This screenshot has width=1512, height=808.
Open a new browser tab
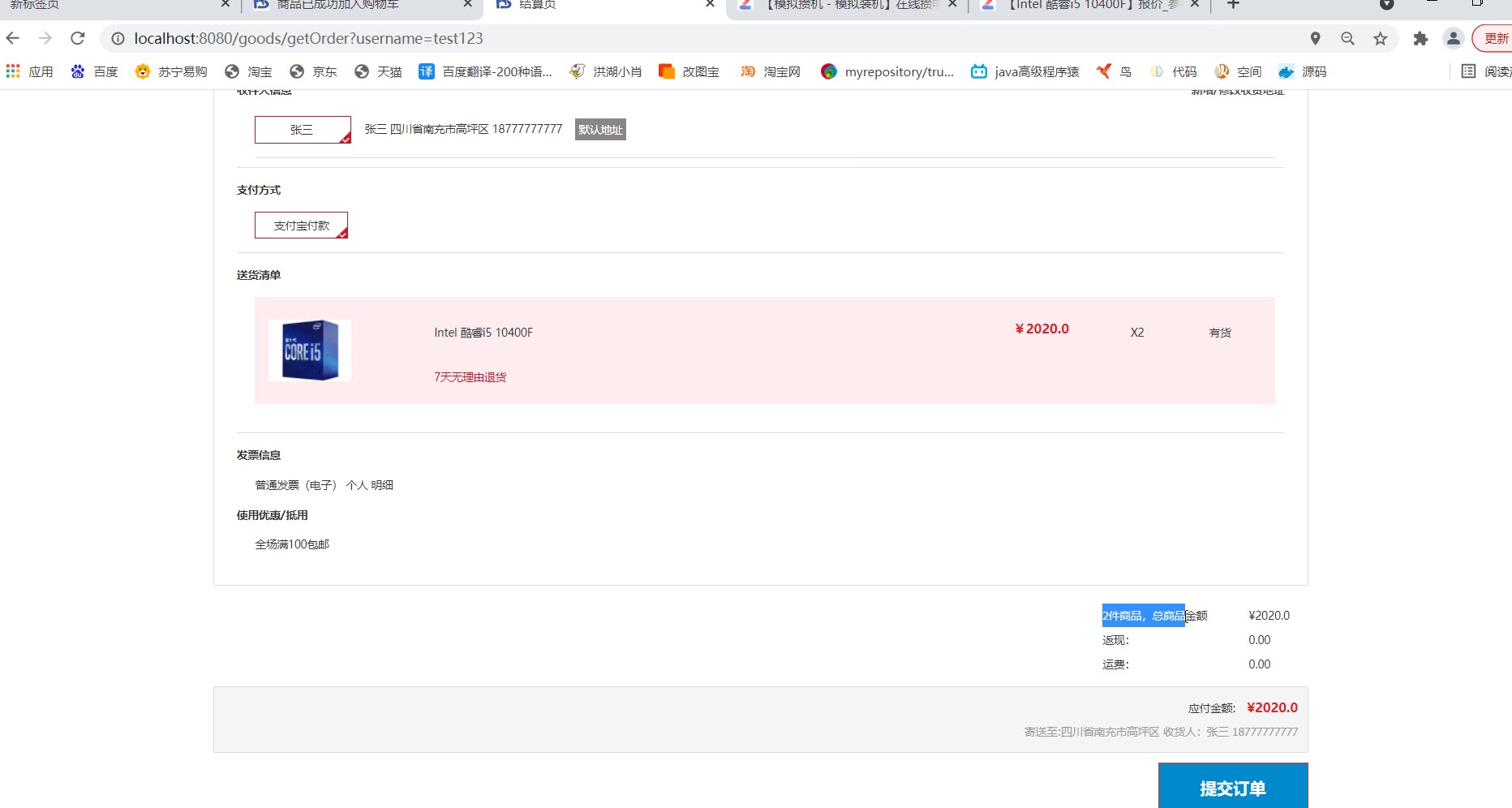pos(1233,5)
